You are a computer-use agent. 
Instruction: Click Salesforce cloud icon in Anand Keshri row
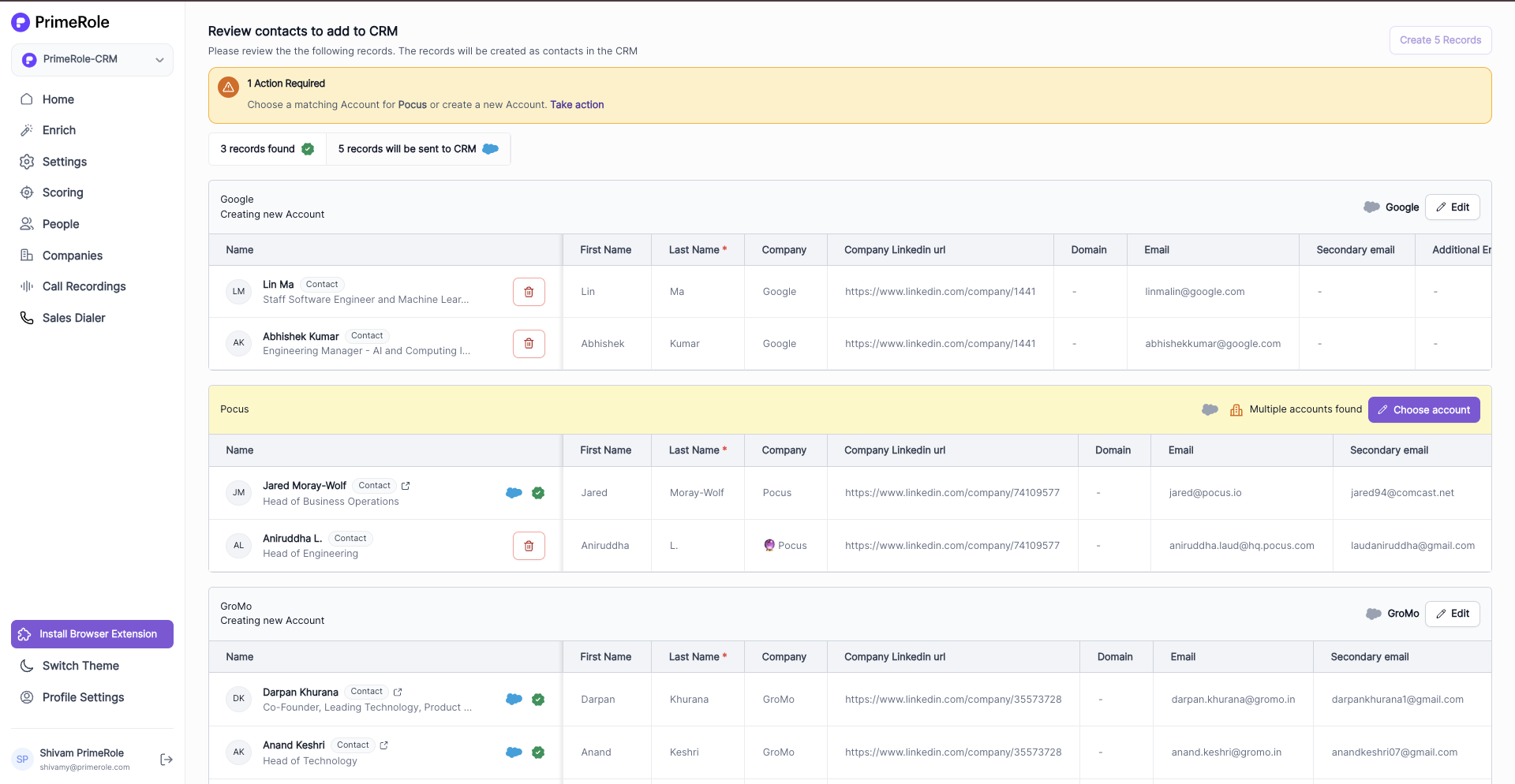coord(514,752)
